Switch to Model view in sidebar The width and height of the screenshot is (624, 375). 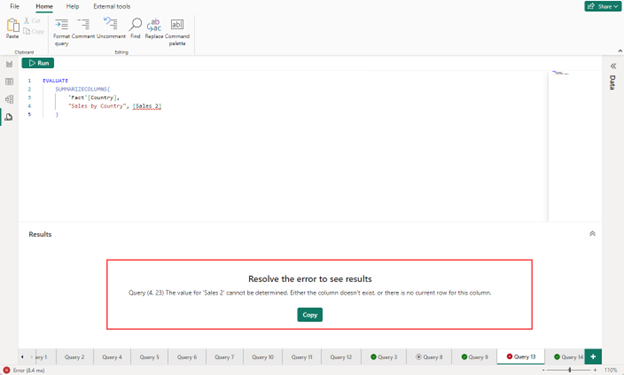click(x=9, y=99)
